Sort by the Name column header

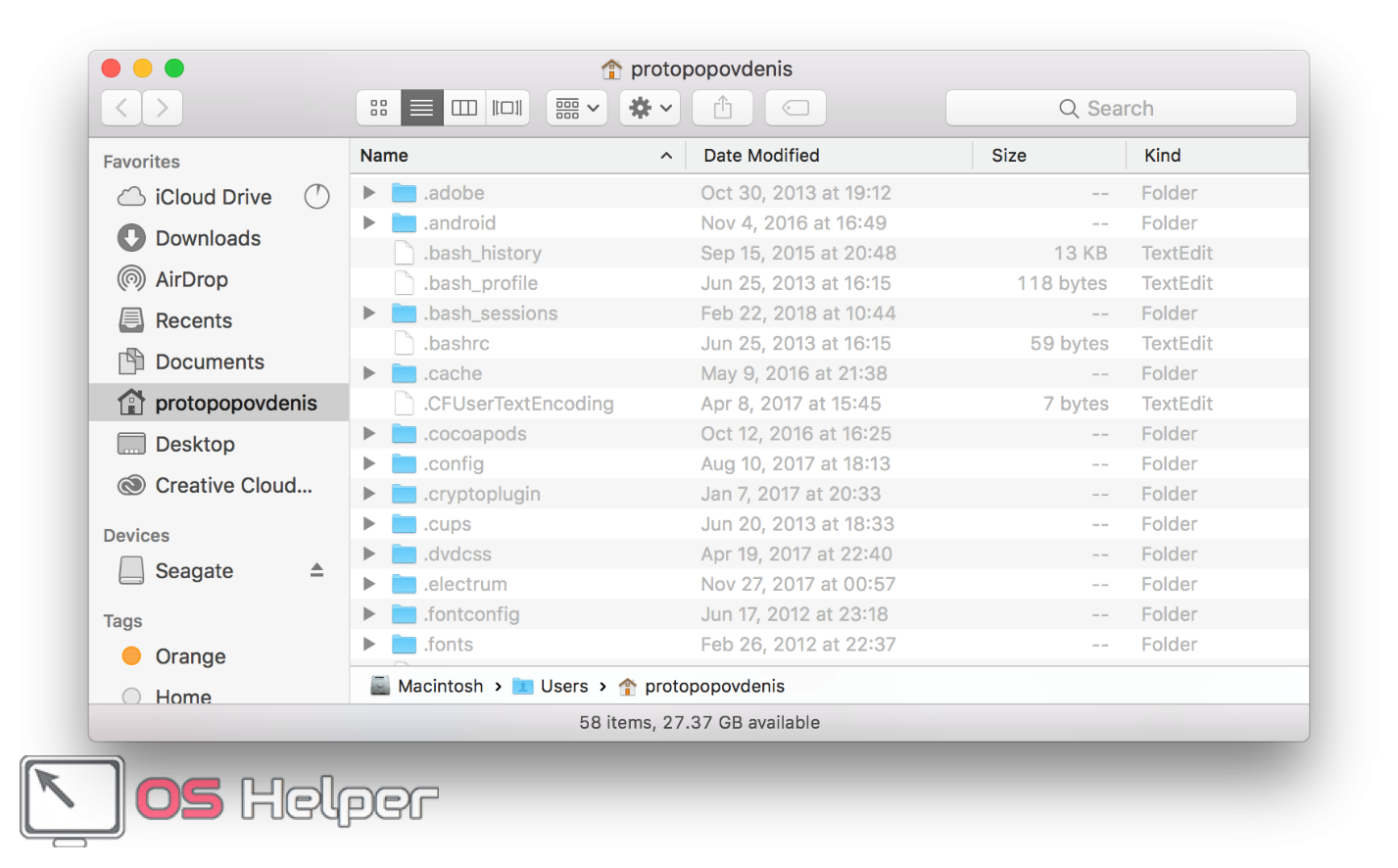click(384, 155)
